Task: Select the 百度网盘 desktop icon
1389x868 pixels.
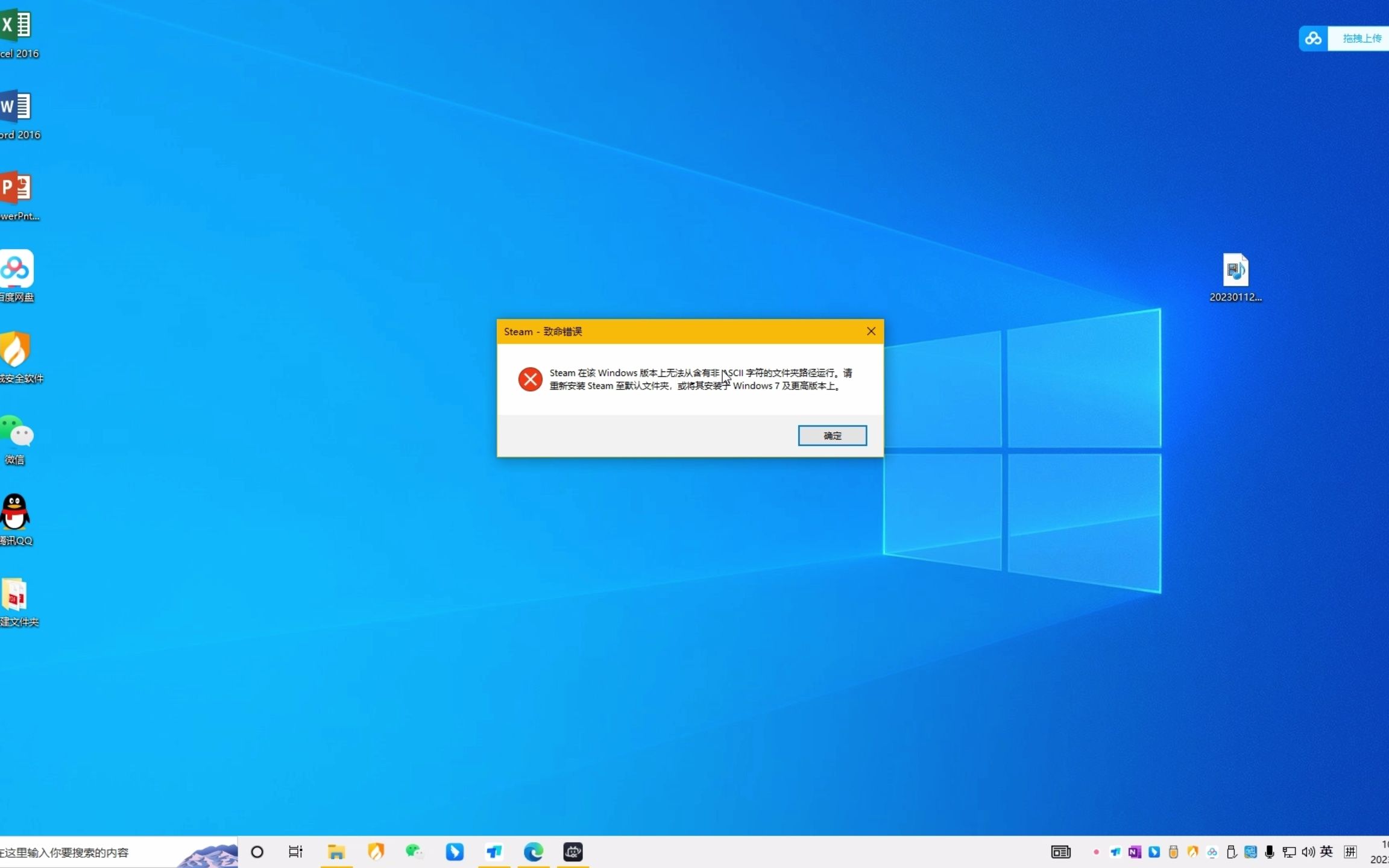Action: tap(17, 277)
